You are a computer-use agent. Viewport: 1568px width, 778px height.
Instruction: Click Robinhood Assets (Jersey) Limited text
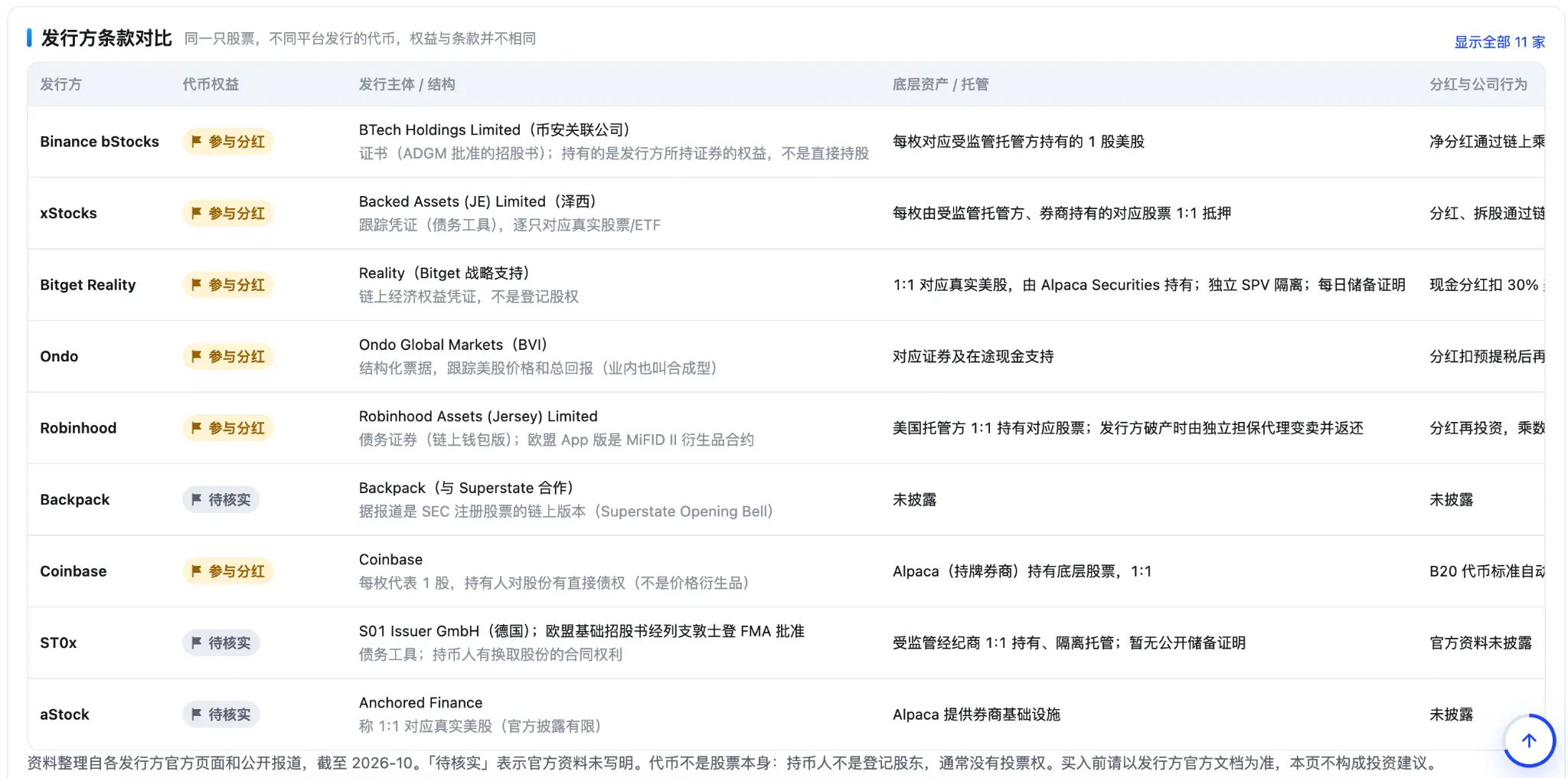pyautogui.click(x=478, y=417)
